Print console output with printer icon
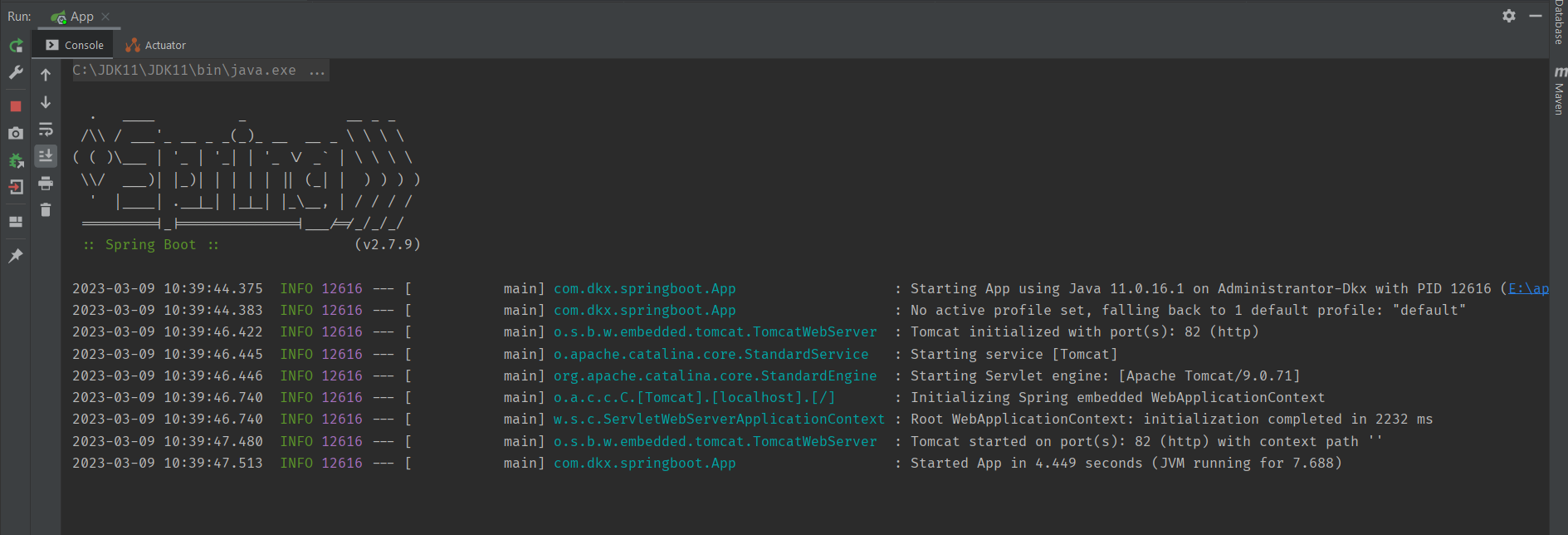Viewport: 1568px width, 535px height. point(46,183)
